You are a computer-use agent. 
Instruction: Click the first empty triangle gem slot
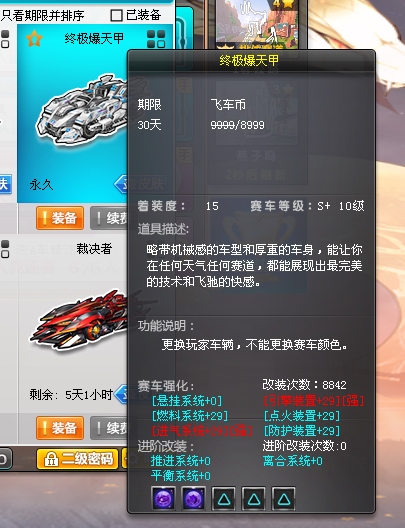224,498
